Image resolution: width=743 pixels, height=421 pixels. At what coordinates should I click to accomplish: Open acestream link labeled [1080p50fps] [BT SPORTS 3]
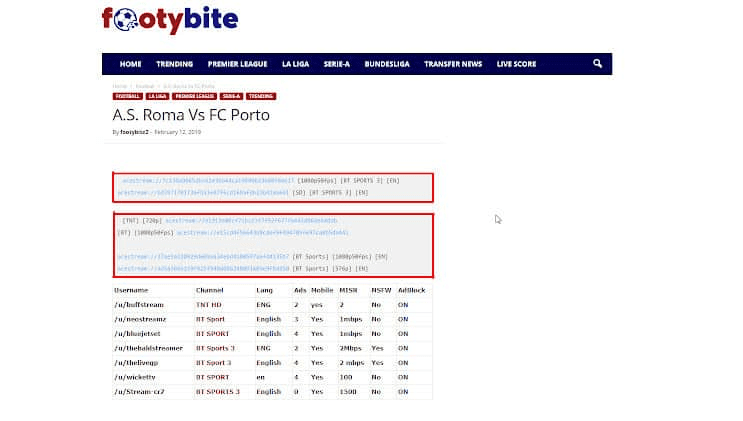tap(208, 181)
